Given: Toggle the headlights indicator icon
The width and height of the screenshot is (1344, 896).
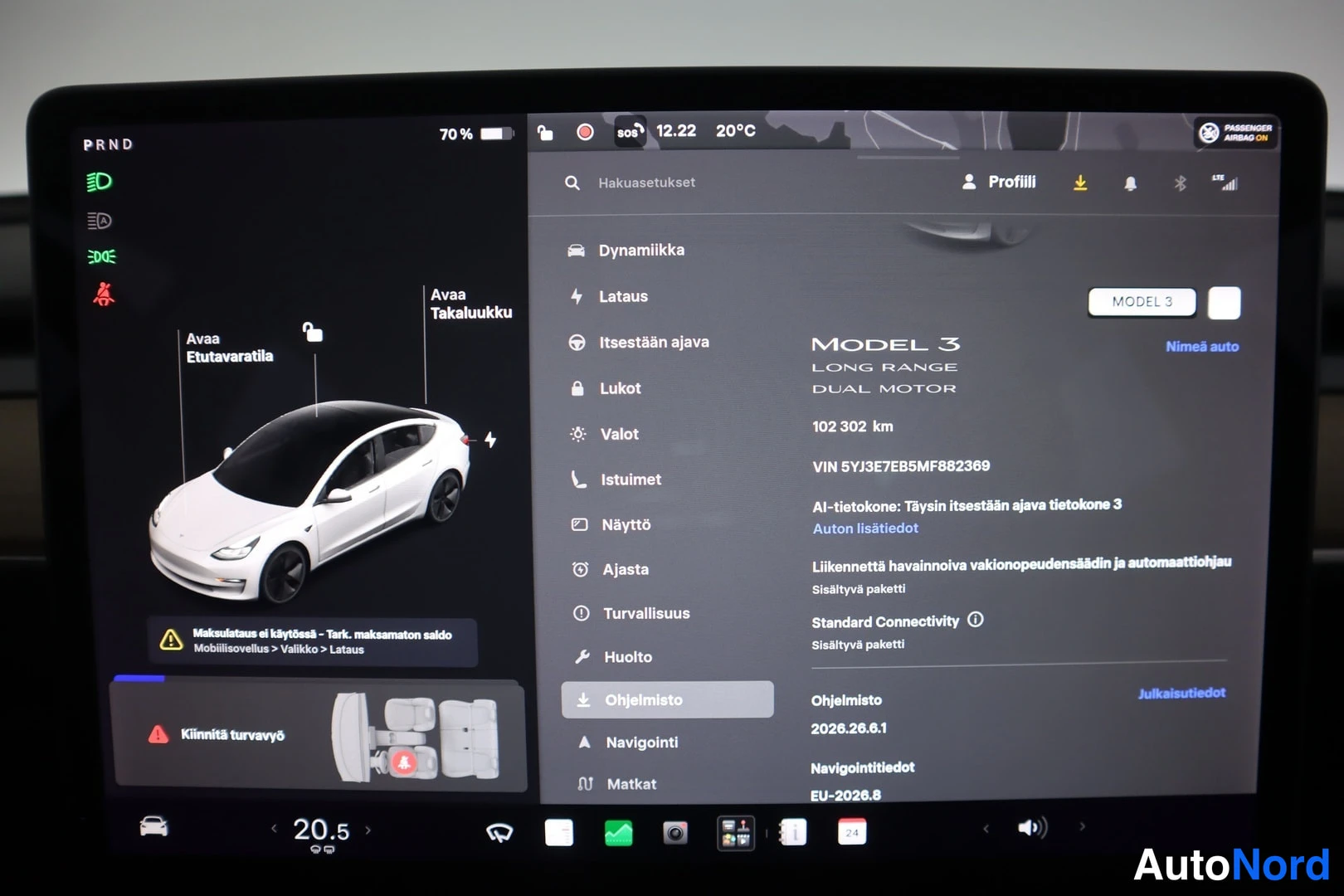Looking at the screenshot, I should [100, 182].
